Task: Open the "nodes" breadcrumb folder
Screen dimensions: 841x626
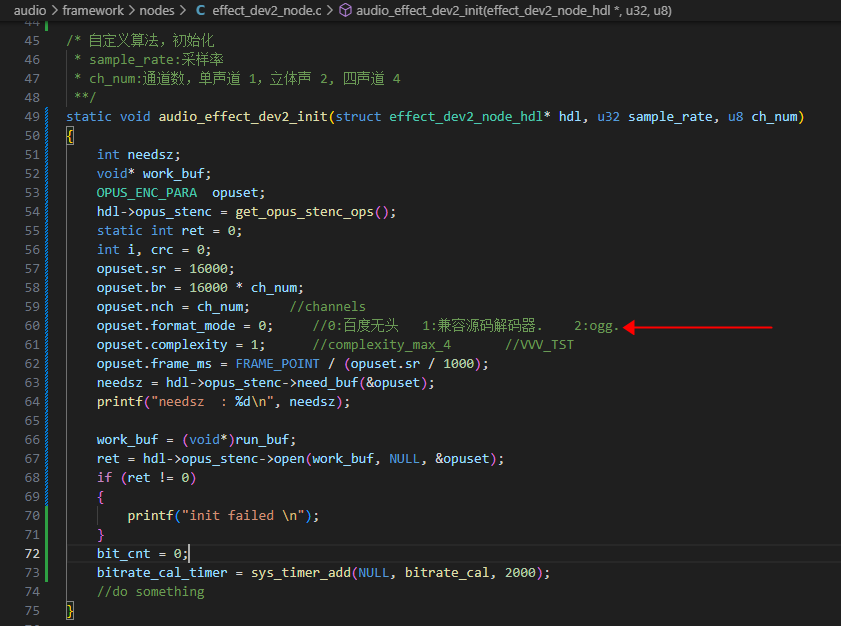Action: click(157, 10)
